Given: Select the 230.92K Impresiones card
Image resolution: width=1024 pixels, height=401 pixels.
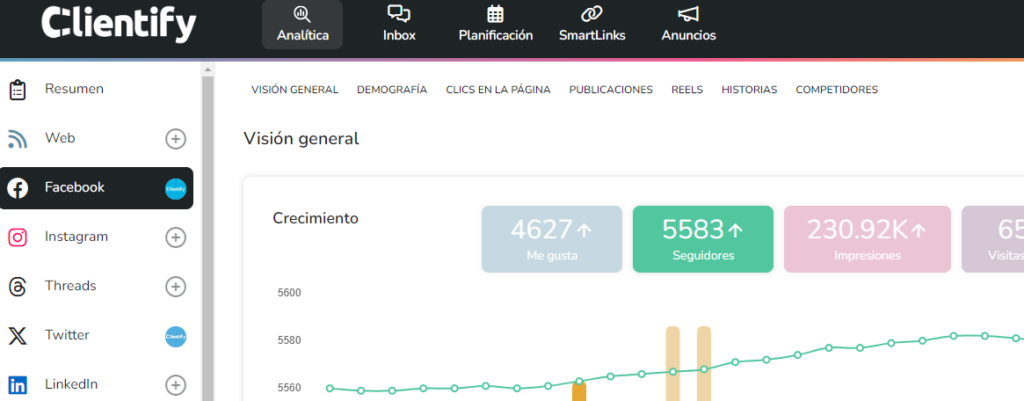Looking at the screenshot, I should click(867, 239).
